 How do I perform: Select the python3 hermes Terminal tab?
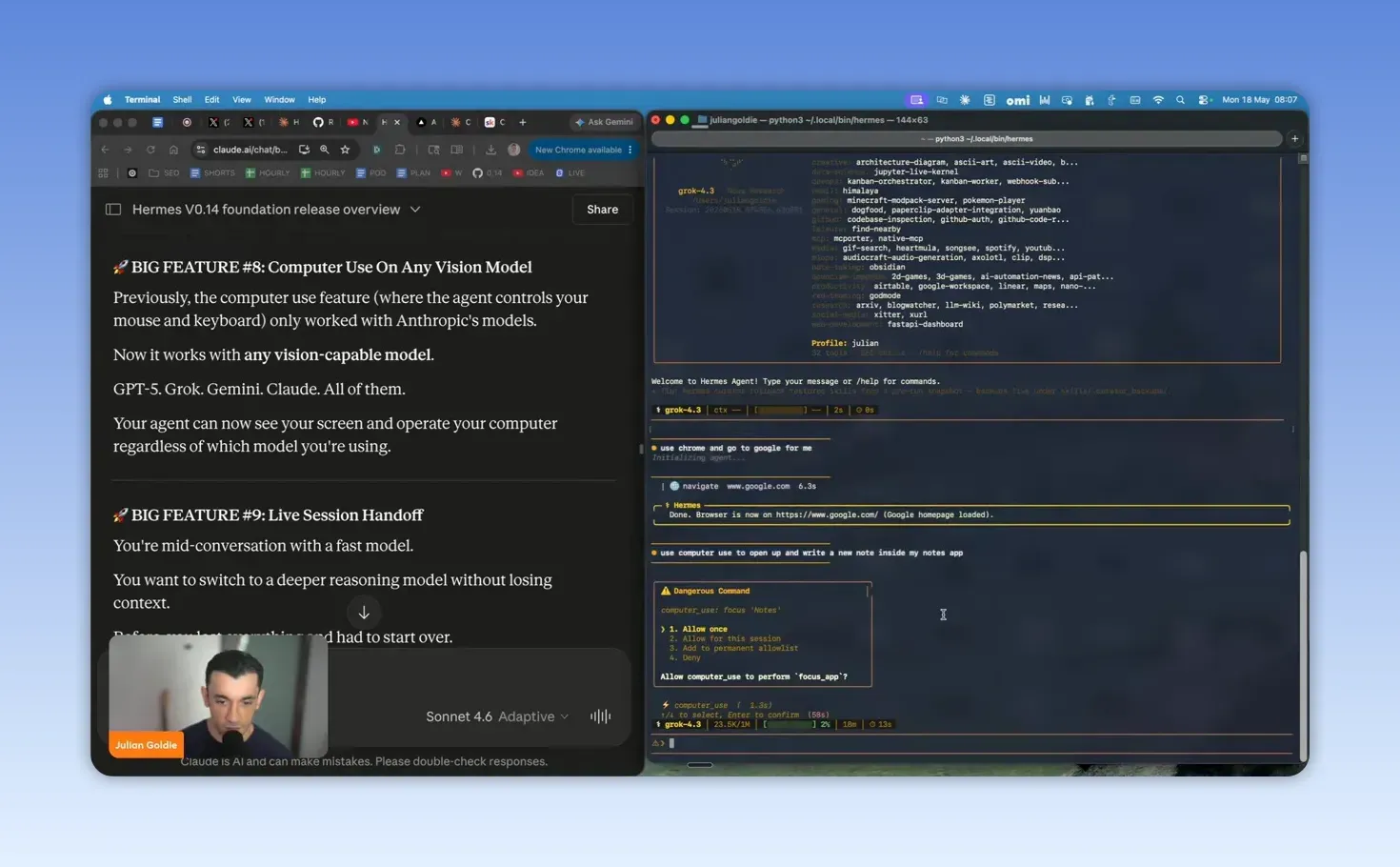pos(967,139)
